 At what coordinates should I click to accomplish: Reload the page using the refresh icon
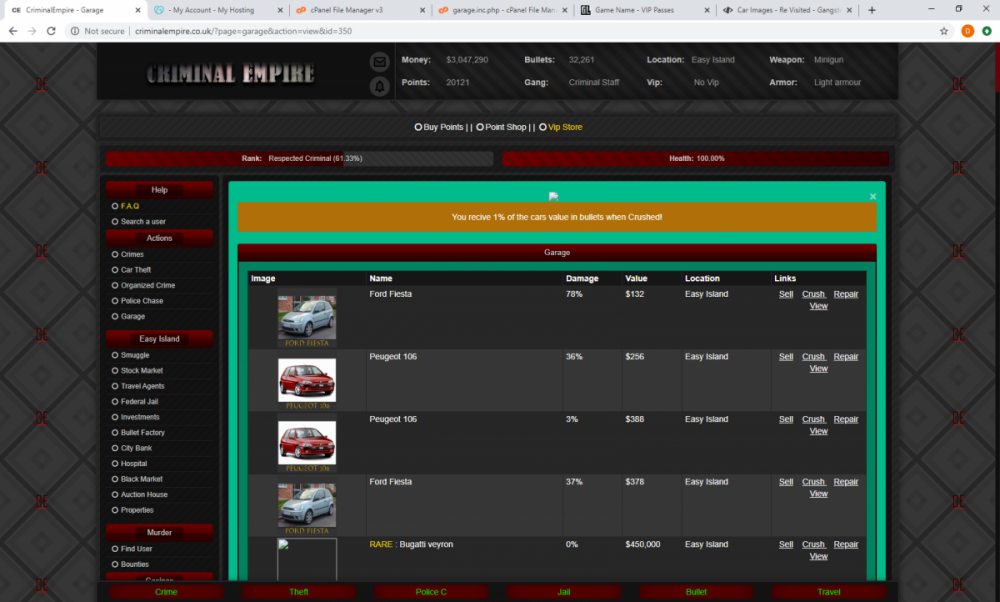click(x=52, y=31)
